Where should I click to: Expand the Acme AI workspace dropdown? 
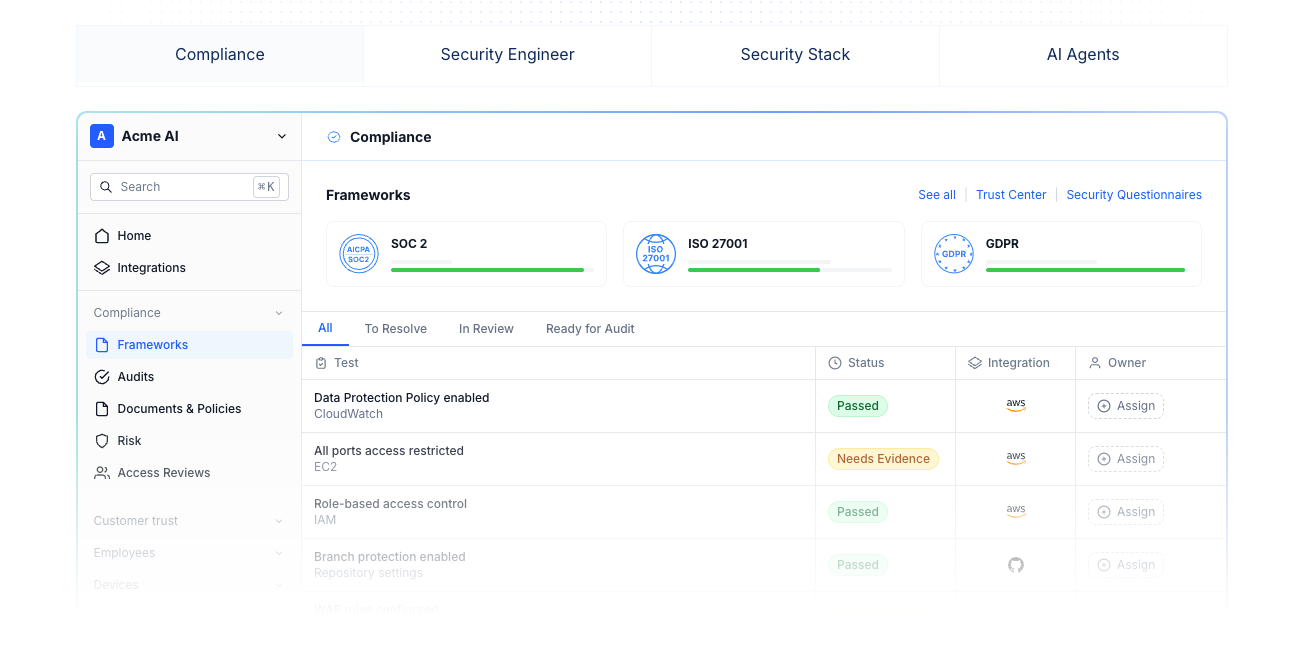(282, 137)
